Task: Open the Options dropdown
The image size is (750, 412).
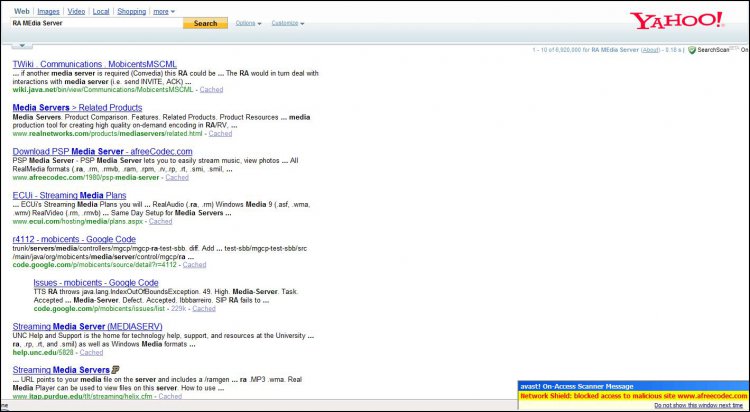Action: 248,23
